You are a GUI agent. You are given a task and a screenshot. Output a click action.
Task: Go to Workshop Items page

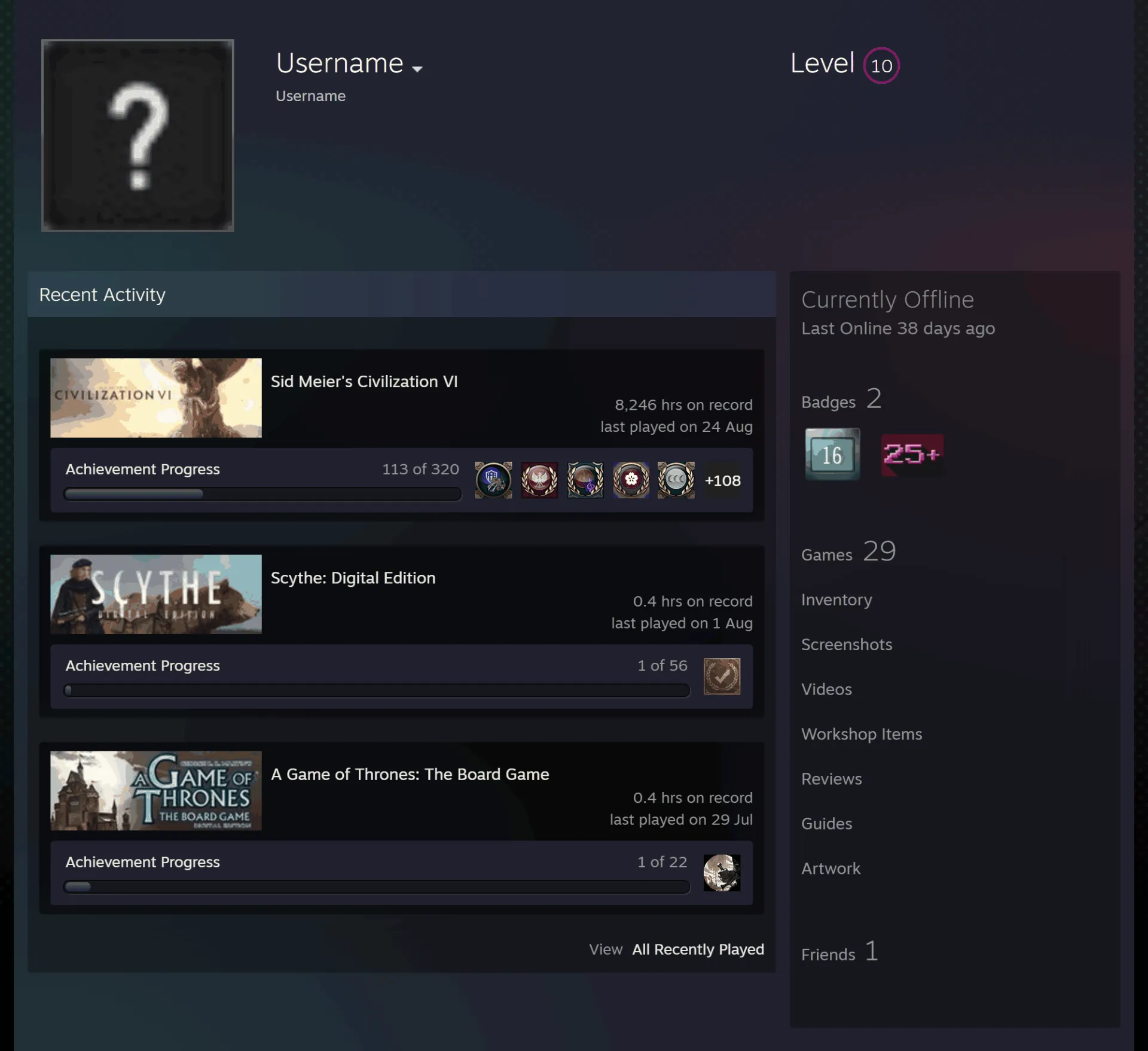point(862,734)
